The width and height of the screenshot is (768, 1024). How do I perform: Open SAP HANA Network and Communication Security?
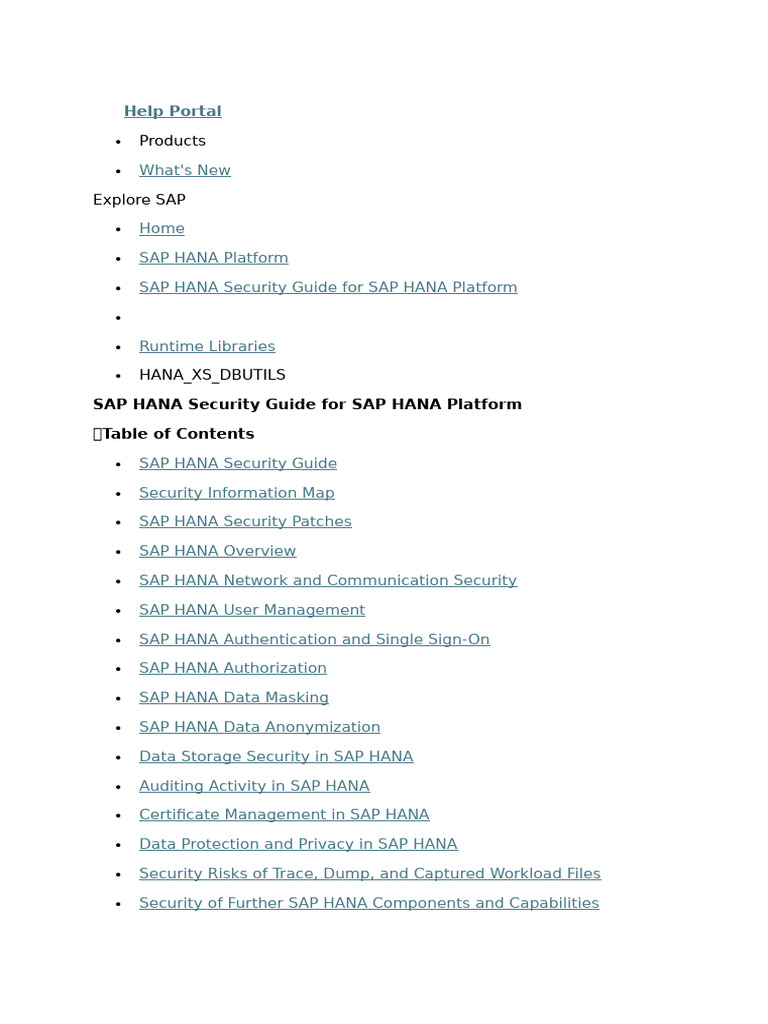coord(328,580)
